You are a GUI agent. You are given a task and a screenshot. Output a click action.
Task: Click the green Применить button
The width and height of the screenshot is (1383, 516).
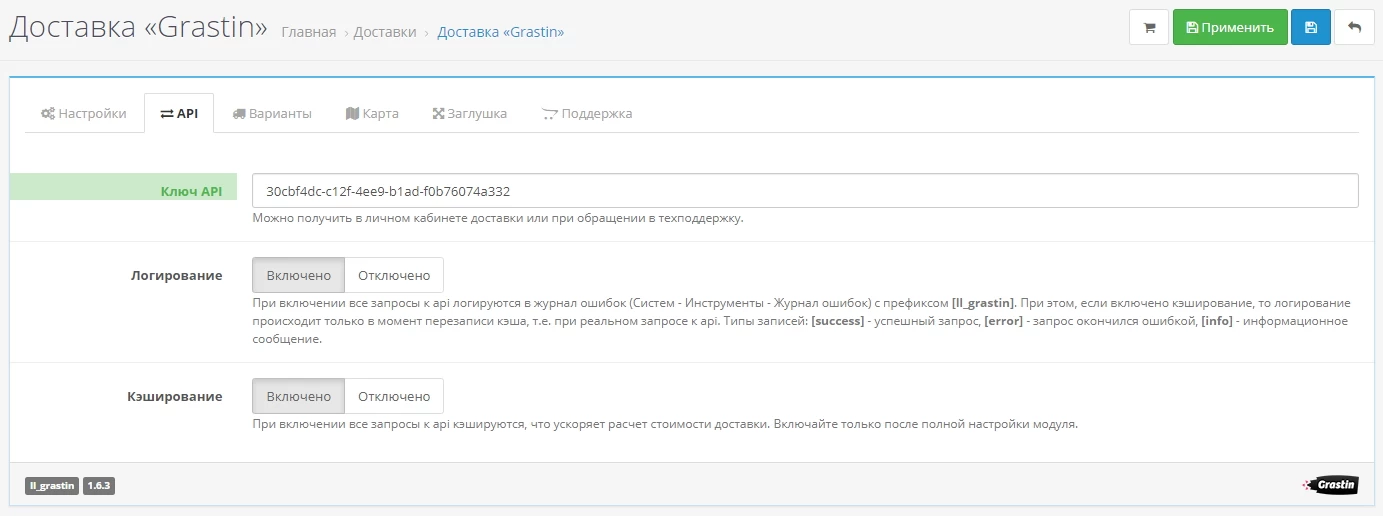(1230, 28)
